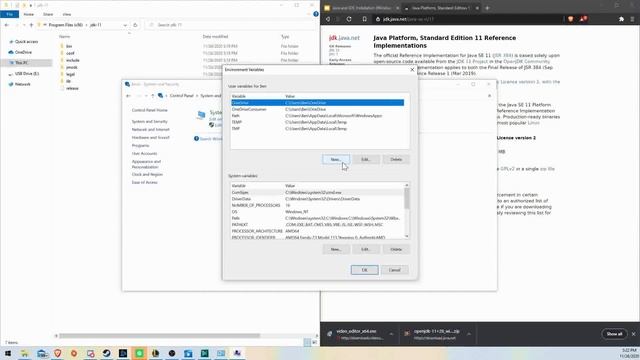
Task: Select Quick access in the navigation pane
Action: click(x=26, y=42)
